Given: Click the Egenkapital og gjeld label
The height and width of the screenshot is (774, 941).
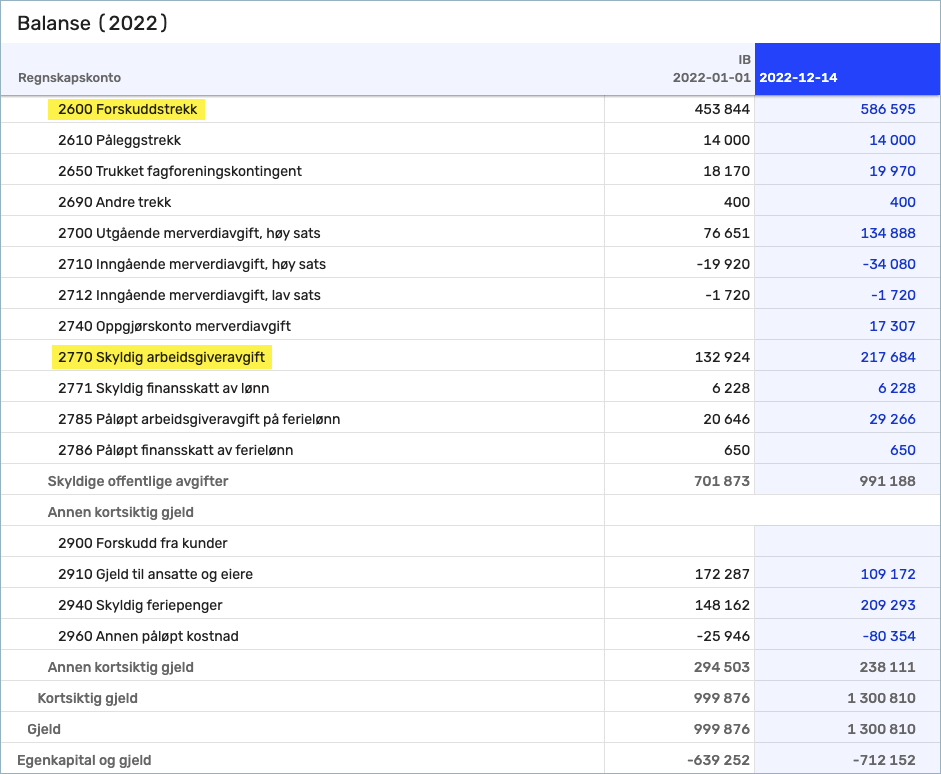Looking at the screenshot, I should coord(84,761).
